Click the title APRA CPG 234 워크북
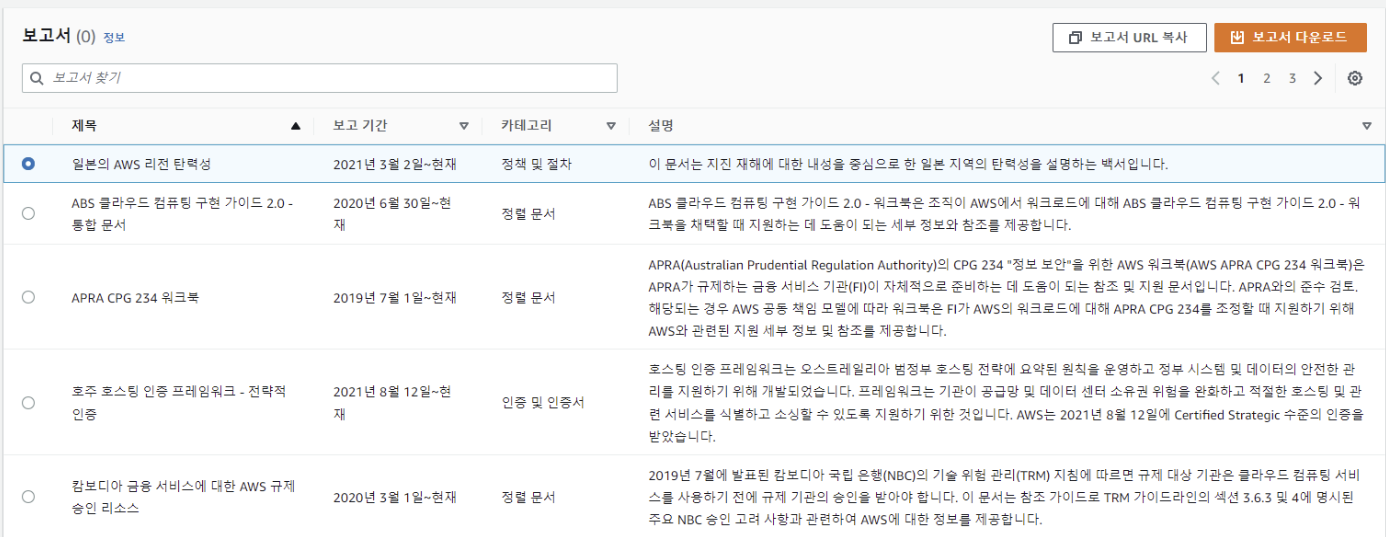1386x537 pixels. 135,297
